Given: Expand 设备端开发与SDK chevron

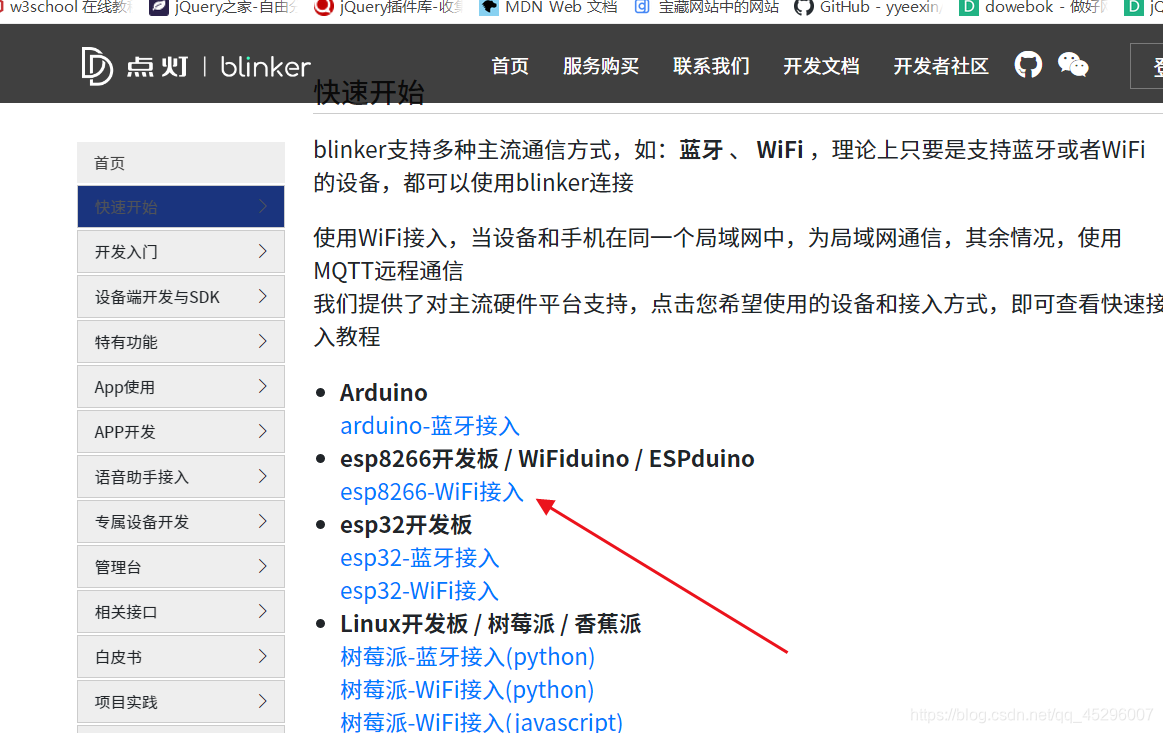Looking at the screenshot, I should (x=263, y=297).
